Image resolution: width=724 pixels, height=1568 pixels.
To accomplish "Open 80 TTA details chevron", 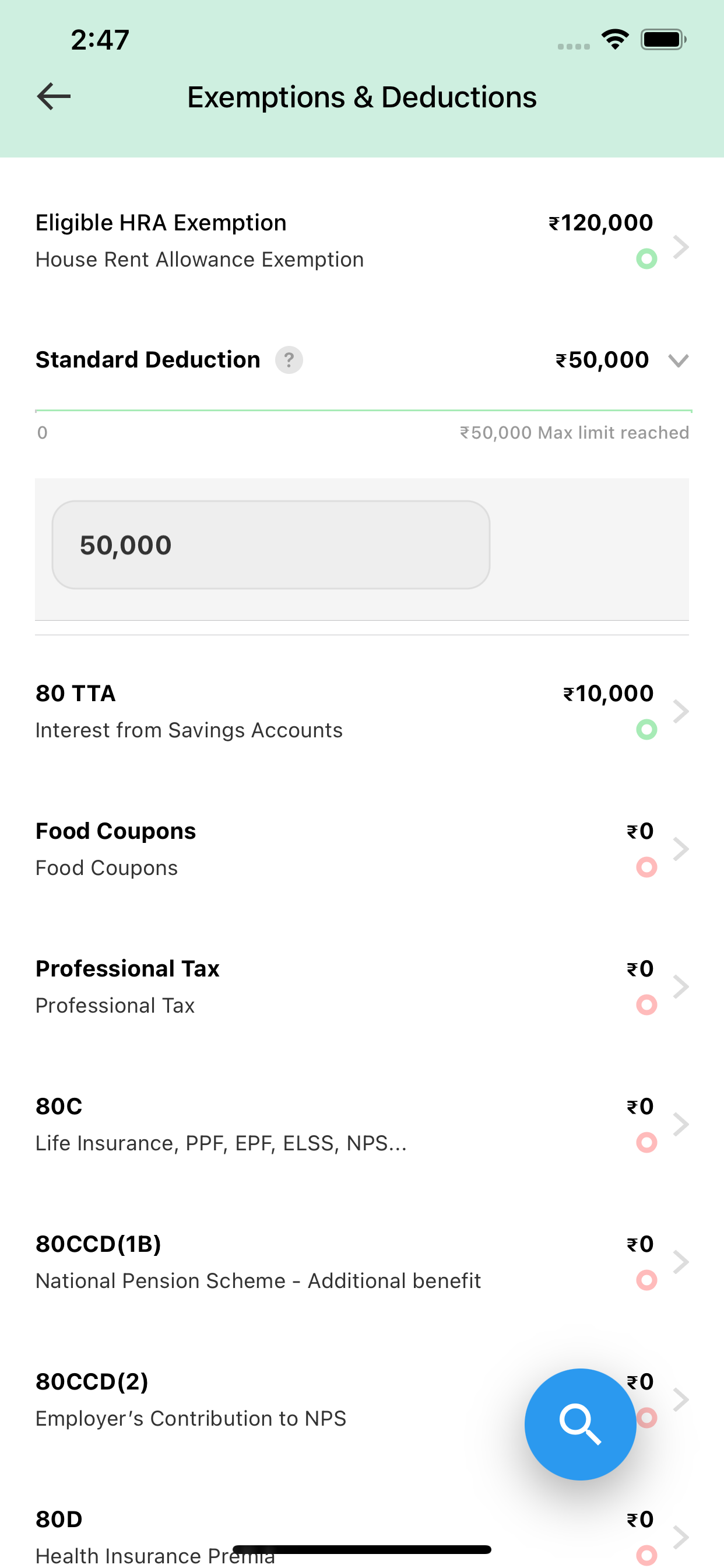I will point(681,711).
